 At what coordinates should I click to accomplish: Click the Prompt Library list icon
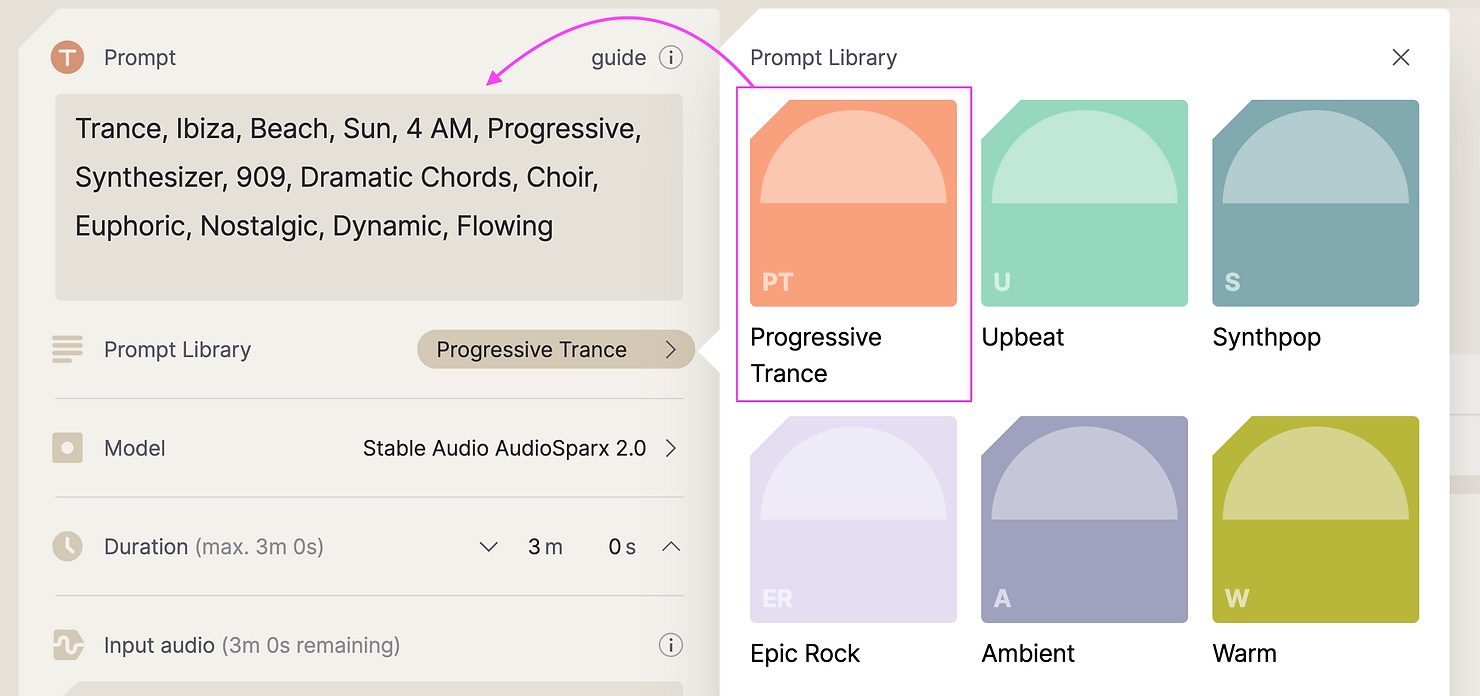tap(67, 349)
